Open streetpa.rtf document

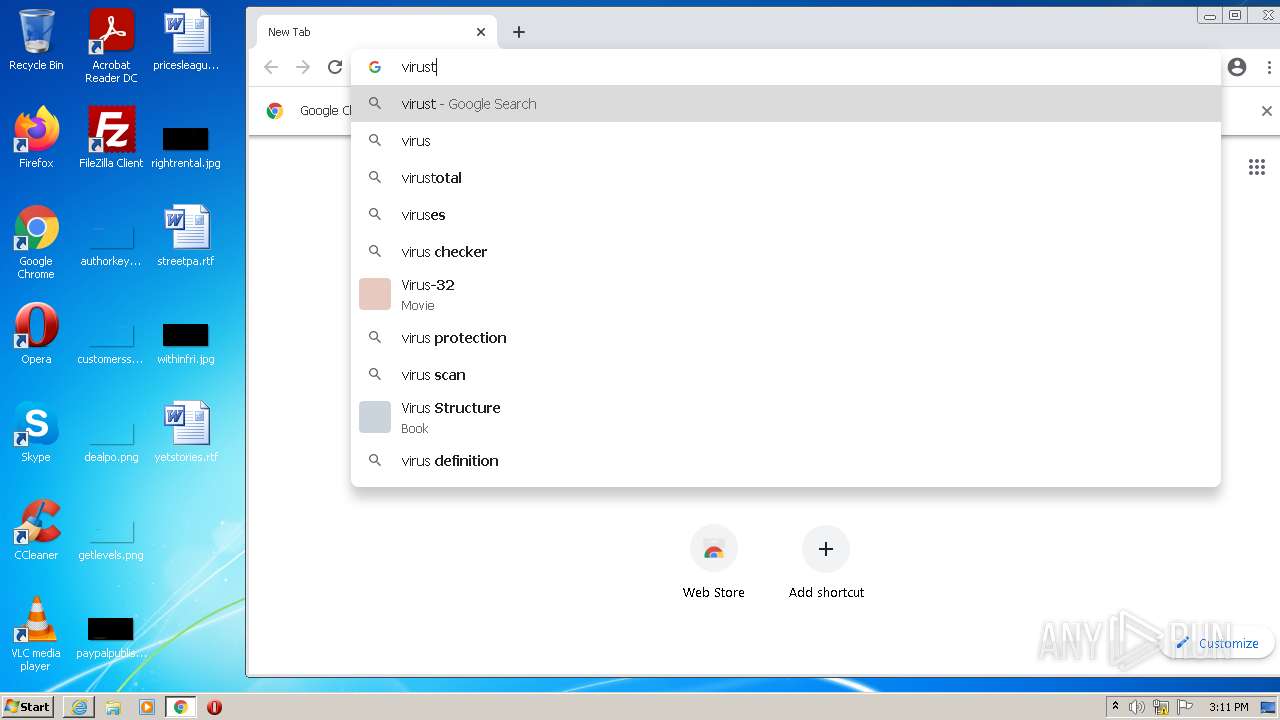point(186,236)
